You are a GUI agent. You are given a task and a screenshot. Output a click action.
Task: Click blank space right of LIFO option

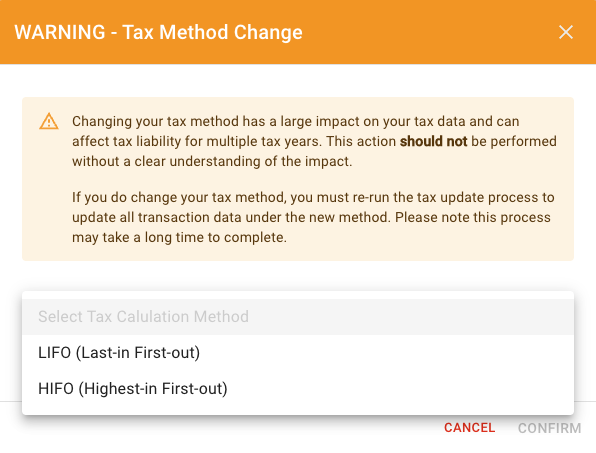[384, 353]
